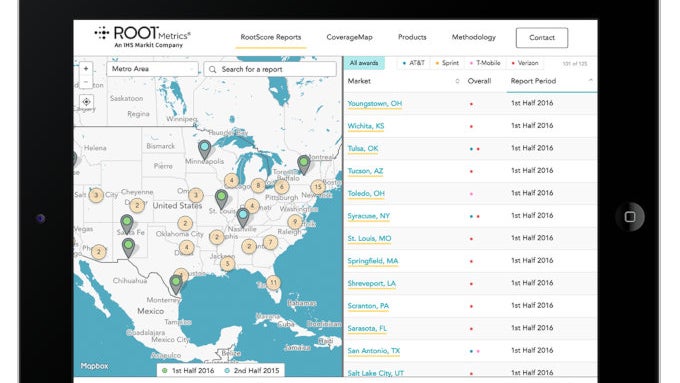Open the cluster of 15 near New York
Screen dimensions: 680x383
coord(318,187)
